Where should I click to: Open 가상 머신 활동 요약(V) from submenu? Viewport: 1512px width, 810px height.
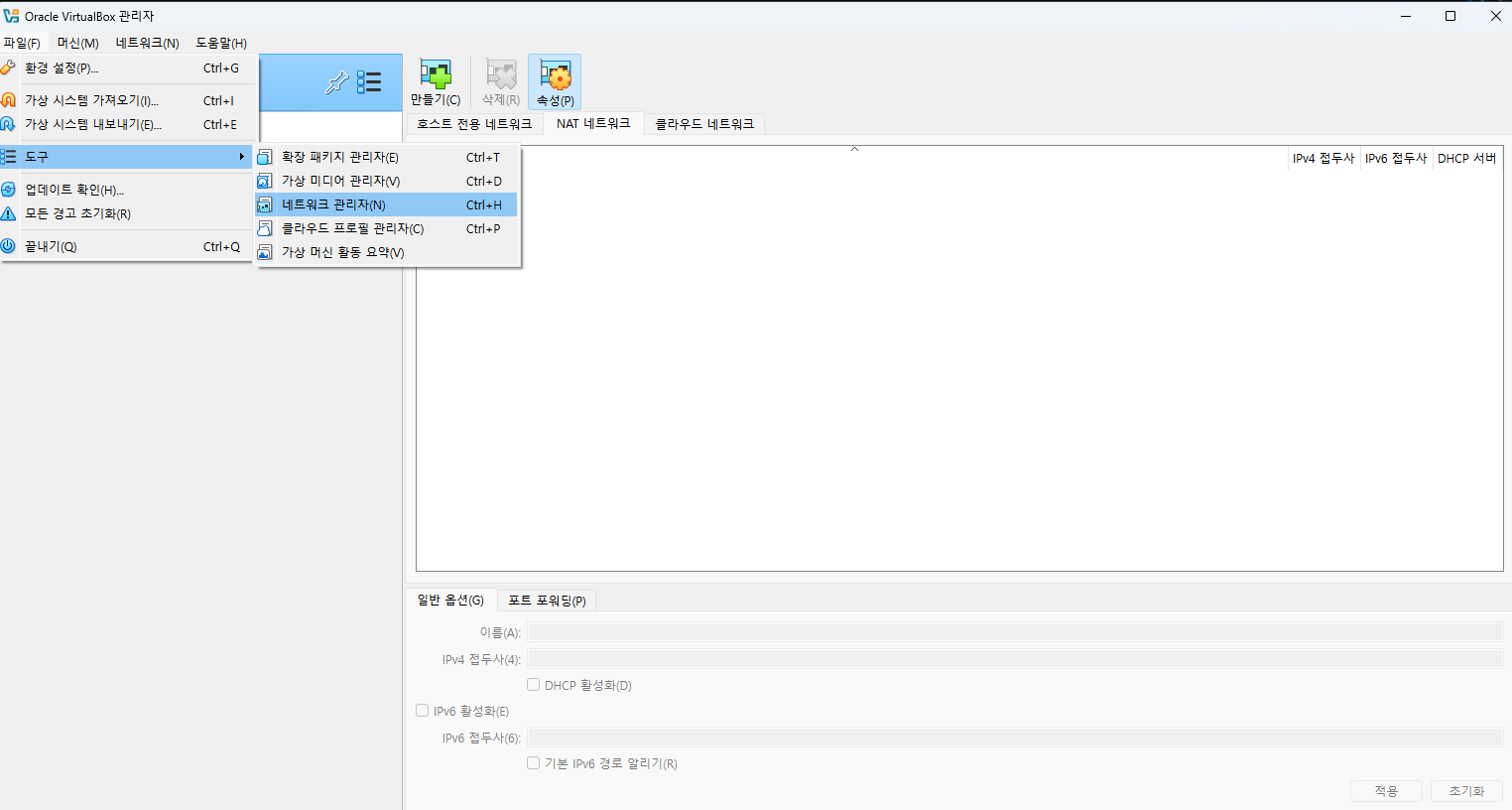point(387,252)
